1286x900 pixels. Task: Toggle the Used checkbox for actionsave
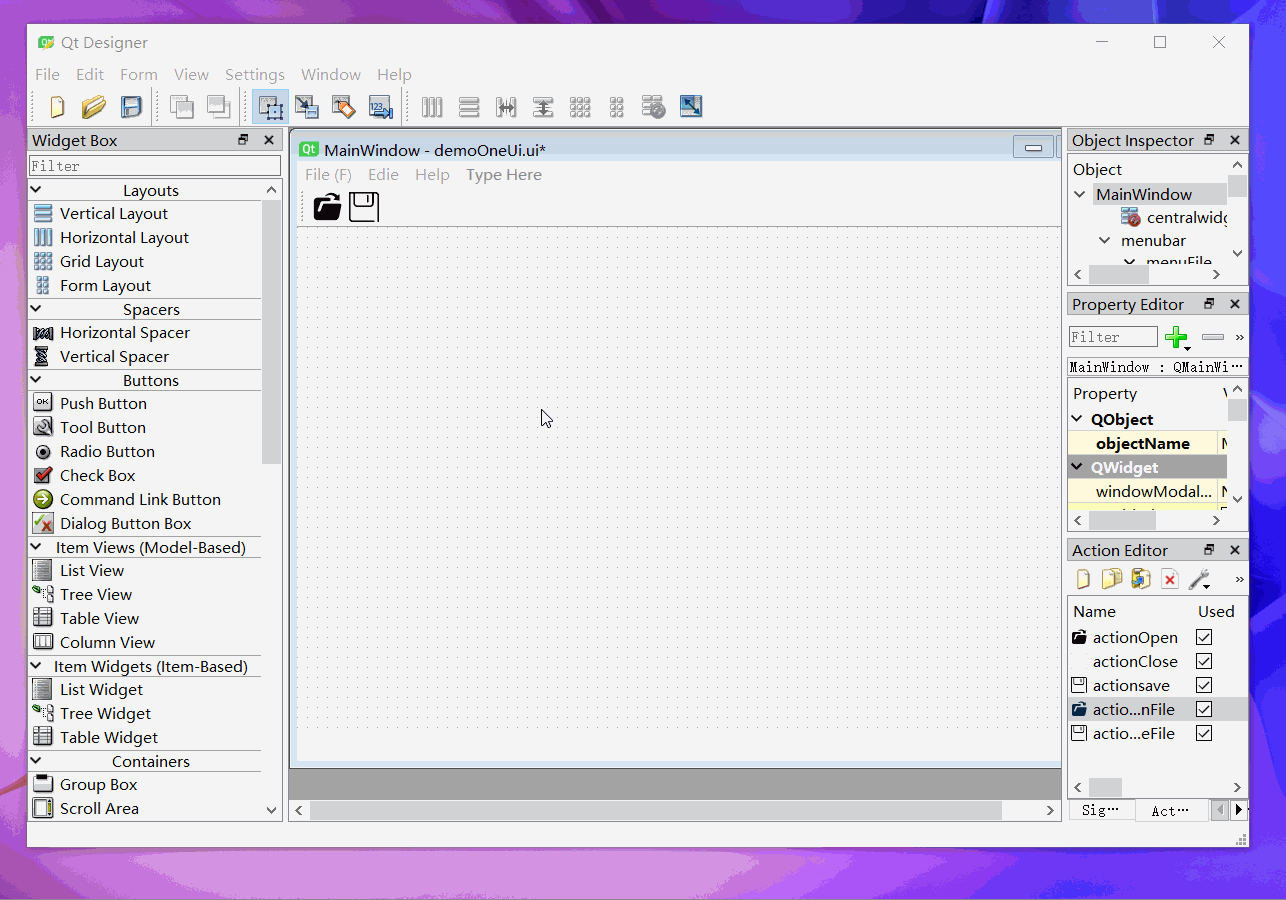(x=1204, y=685)
